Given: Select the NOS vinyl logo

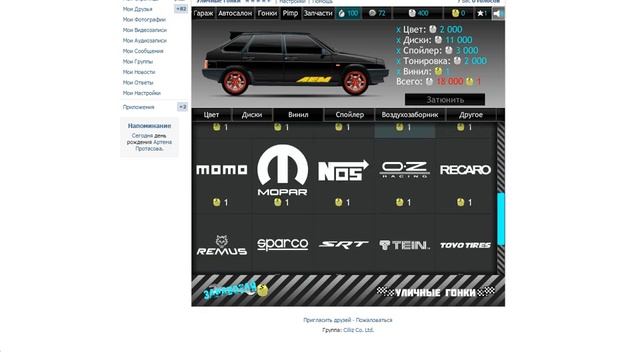Looking at the screenshot, I should tap(343, 170).
